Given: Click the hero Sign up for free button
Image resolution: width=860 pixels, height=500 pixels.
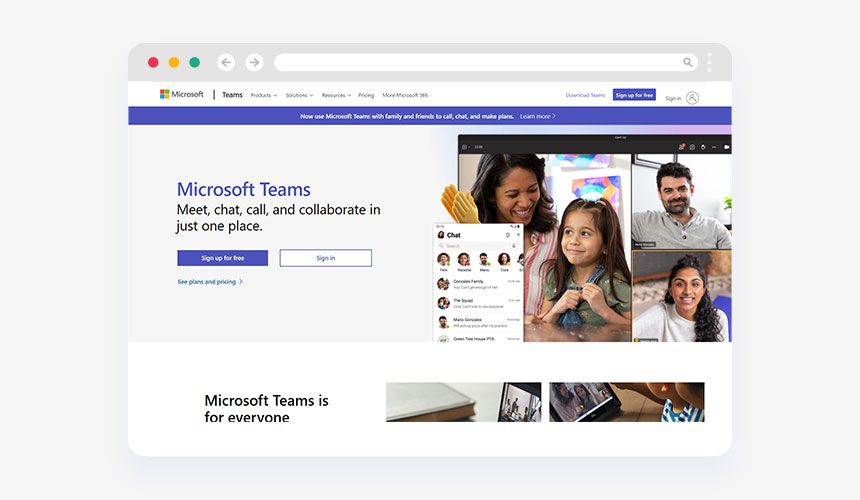Looking at the screenshot, I should pos(223,258).
